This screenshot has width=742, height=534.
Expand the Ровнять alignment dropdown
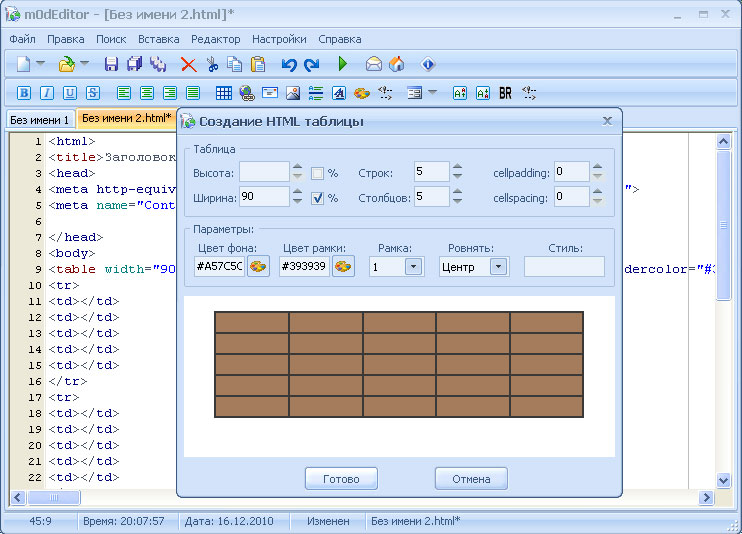pyautogui.click(x=497, y=267)
